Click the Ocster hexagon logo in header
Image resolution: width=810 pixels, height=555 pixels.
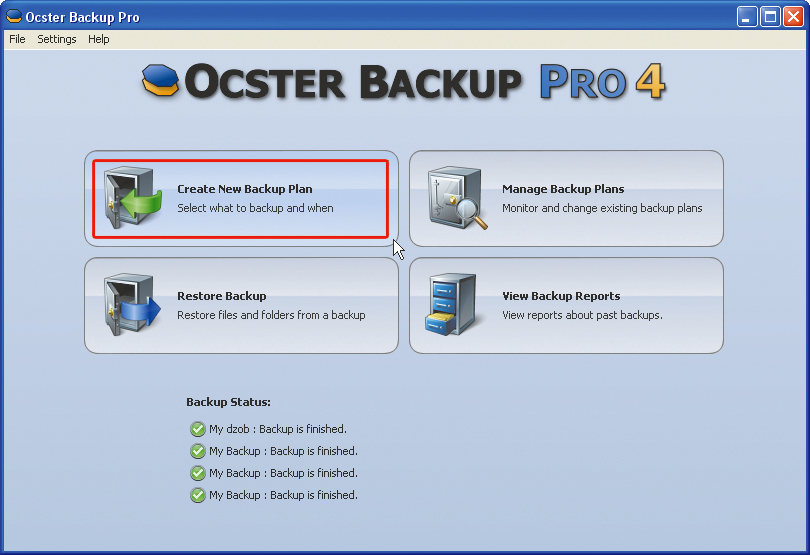pos(160,81)
